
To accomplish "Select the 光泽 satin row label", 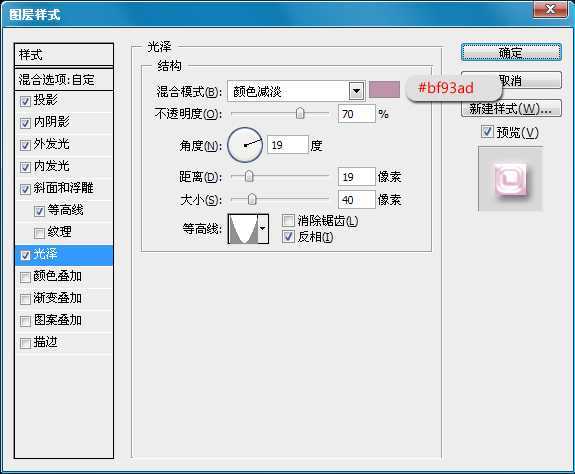I will pos(45,254).
